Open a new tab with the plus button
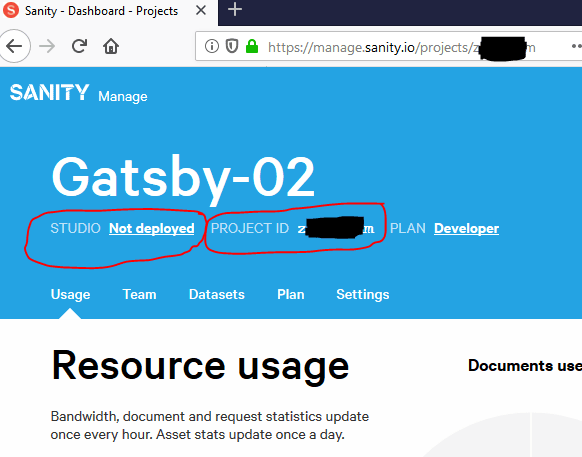 (235, 10)
